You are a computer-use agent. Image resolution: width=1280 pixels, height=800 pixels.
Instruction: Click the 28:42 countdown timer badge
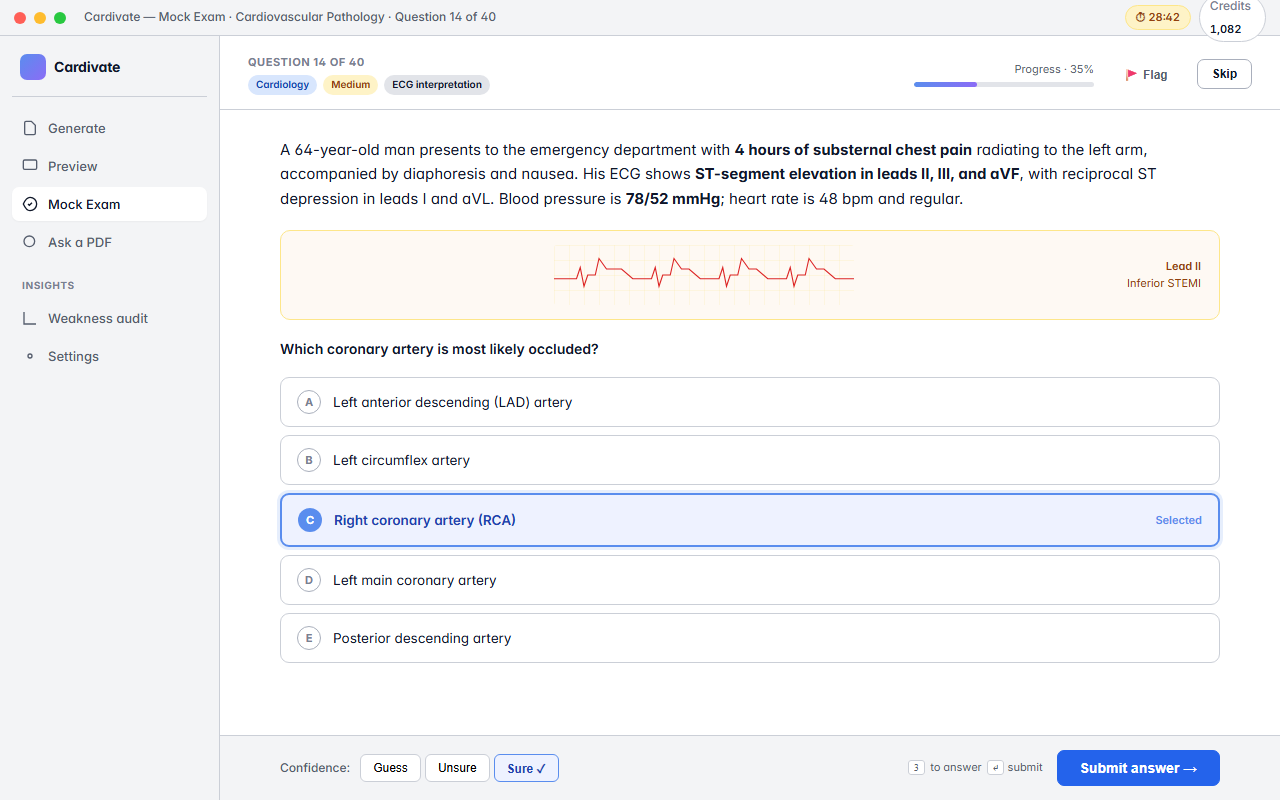tap(1158, 17)
